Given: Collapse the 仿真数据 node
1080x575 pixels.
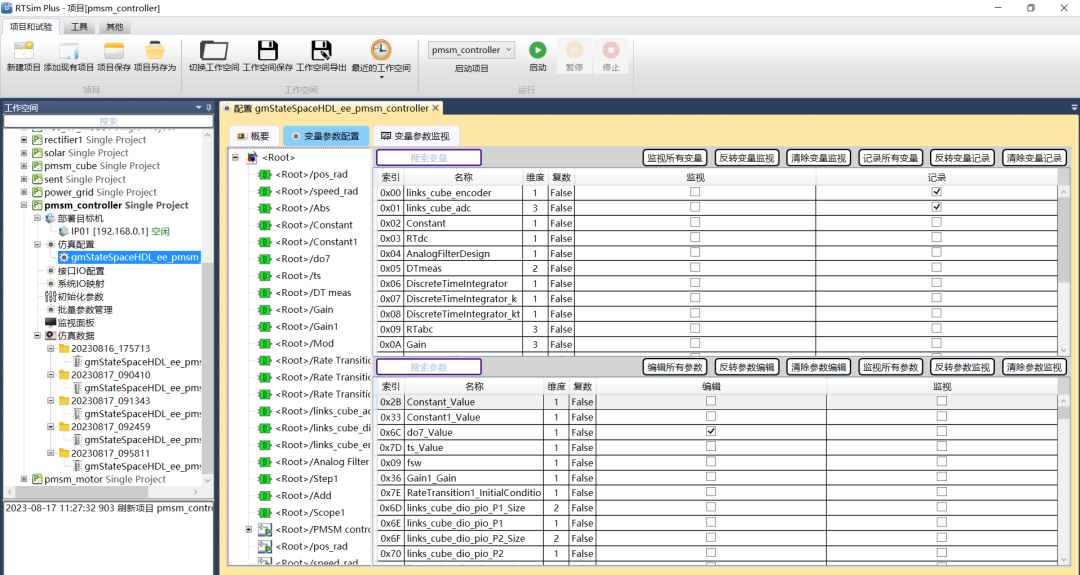Looking at the screenshot, I should (37, 336).
